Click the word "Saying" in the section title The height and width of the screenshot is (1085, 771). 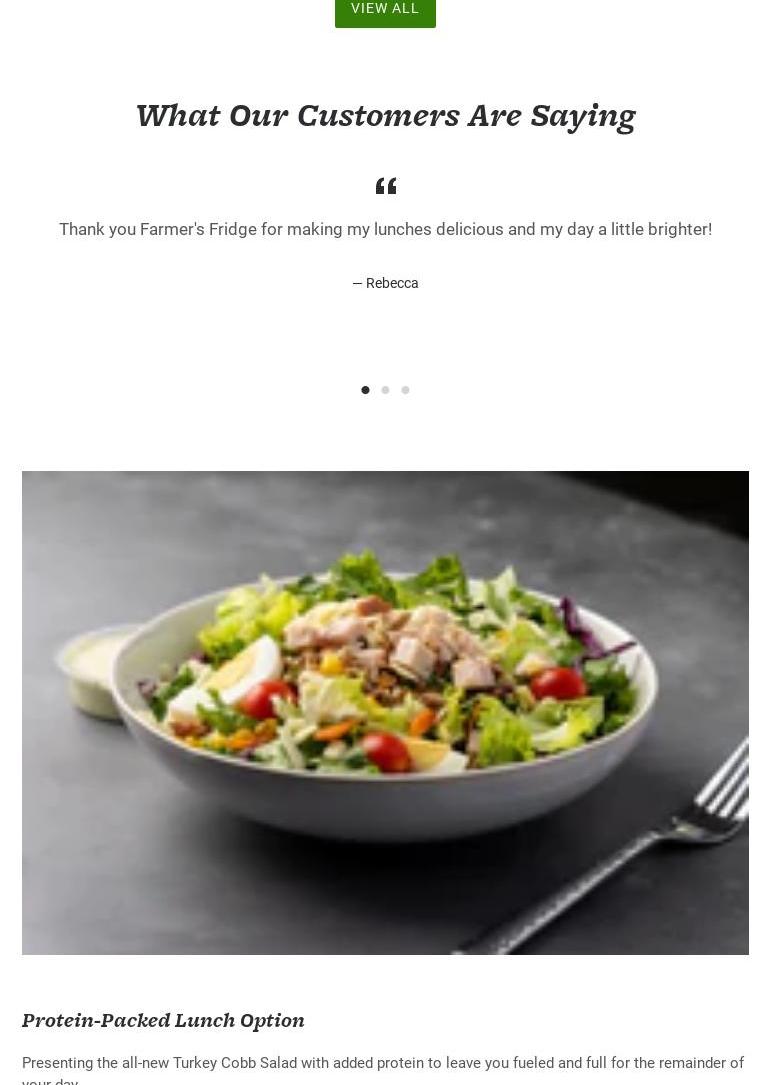(x=583, y=117)
